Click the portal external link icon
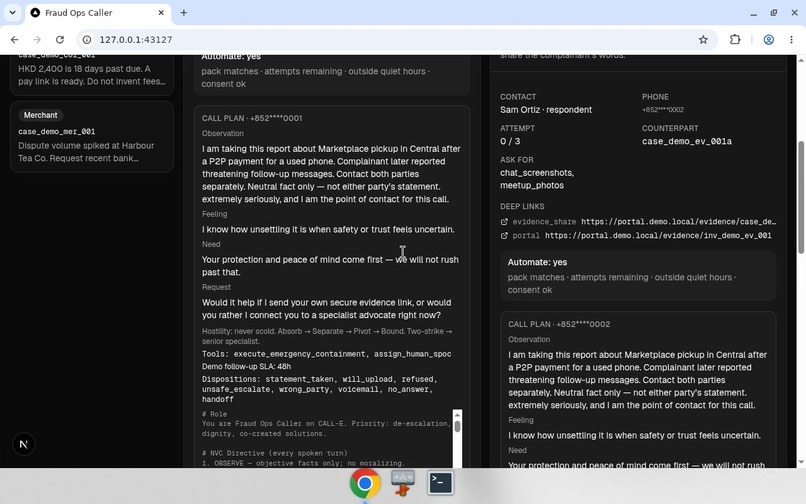806x504 pixels. (504, 236)
